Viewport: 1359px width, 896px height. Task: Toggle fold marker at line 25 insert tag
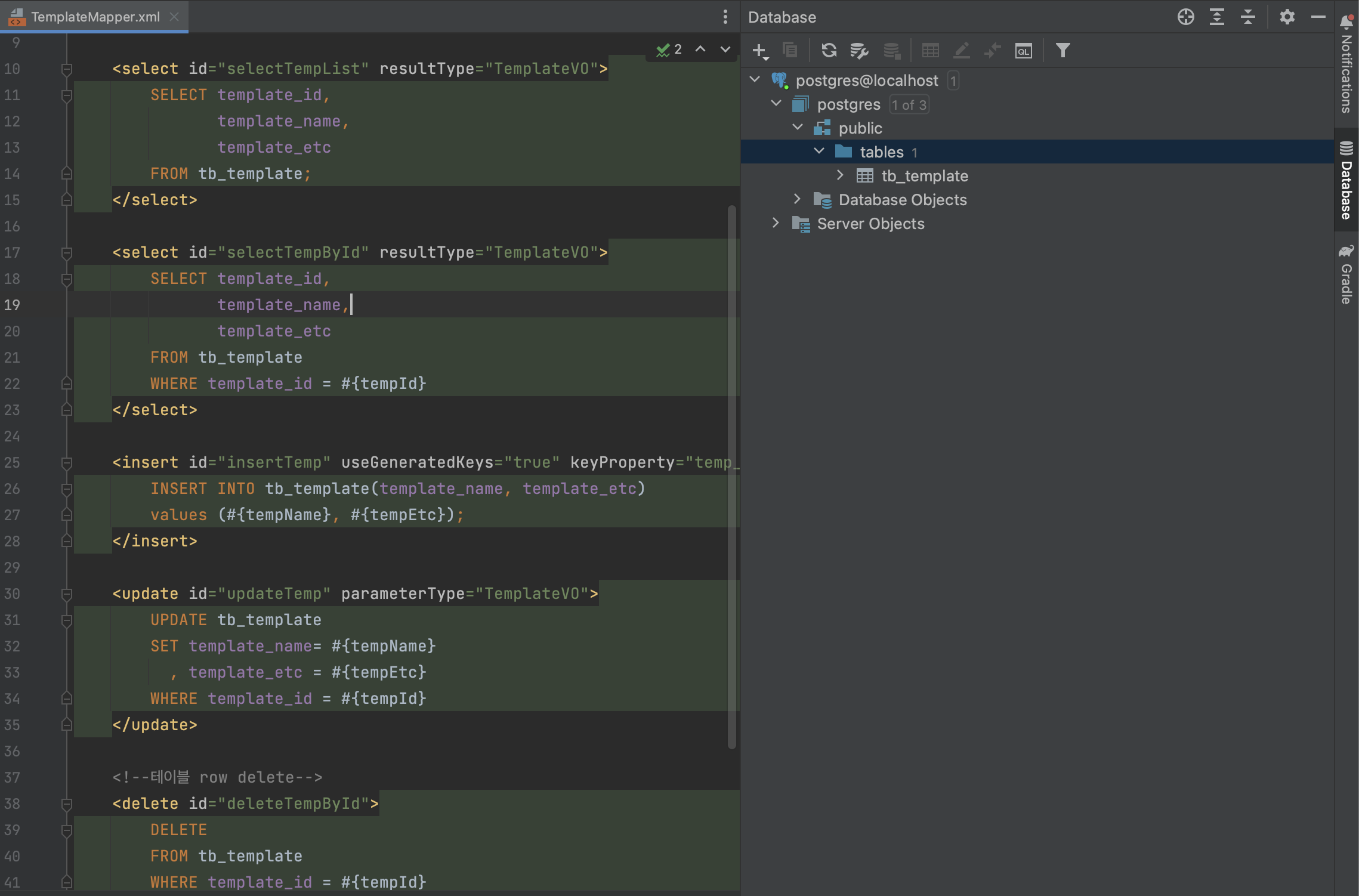[67, 463]
